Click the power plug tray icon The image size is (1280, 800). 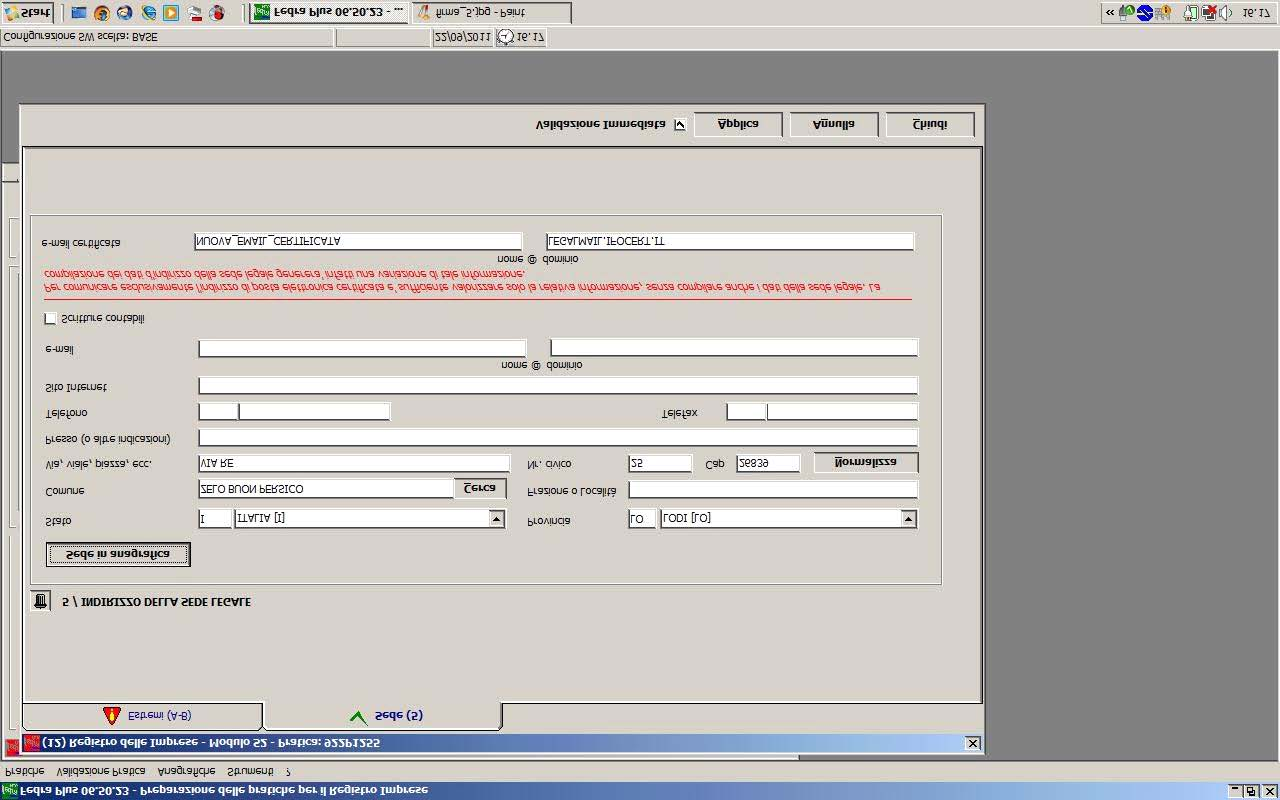(1190, 13)
